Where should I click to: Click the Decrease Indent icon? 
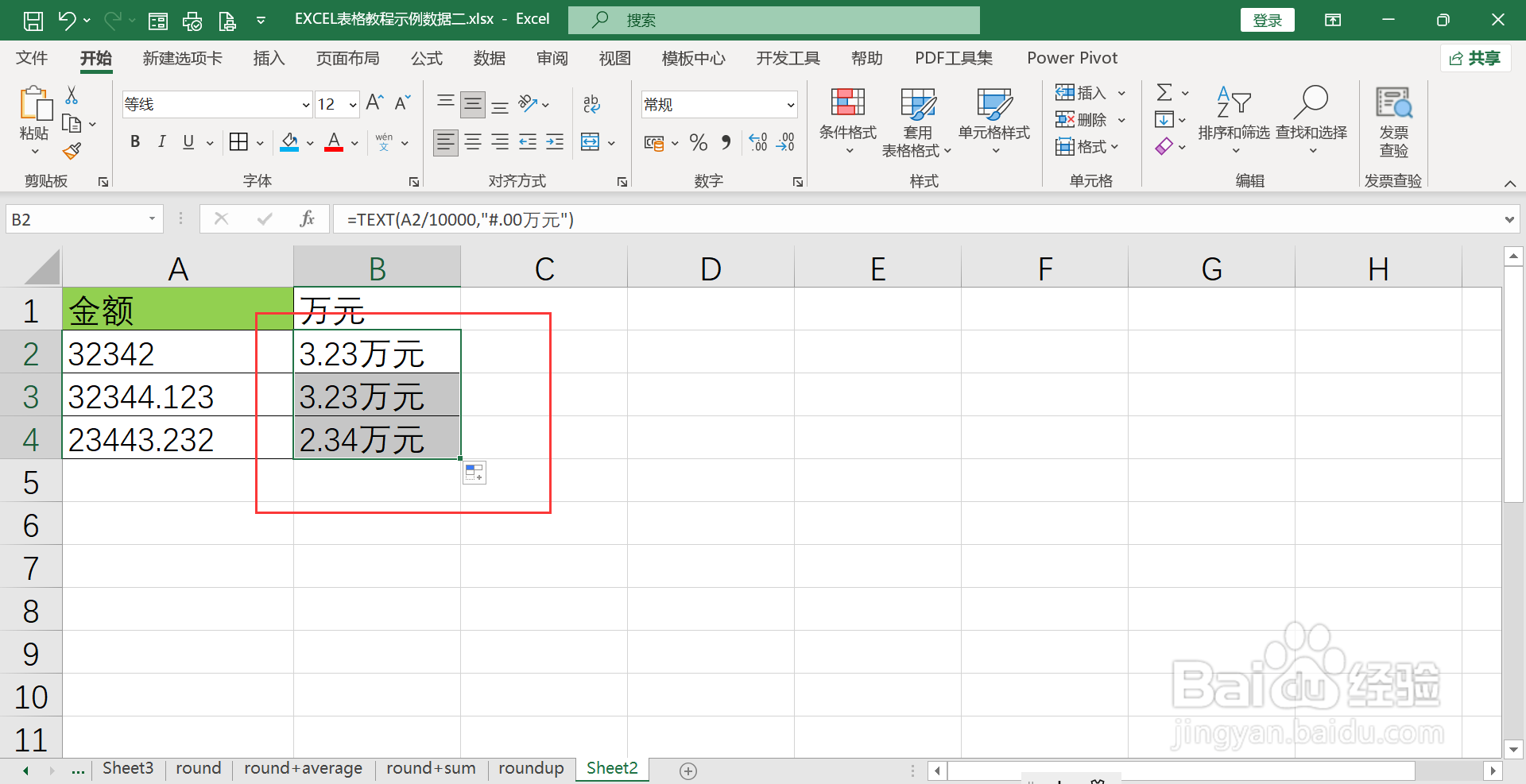click(x=528, y=143)
